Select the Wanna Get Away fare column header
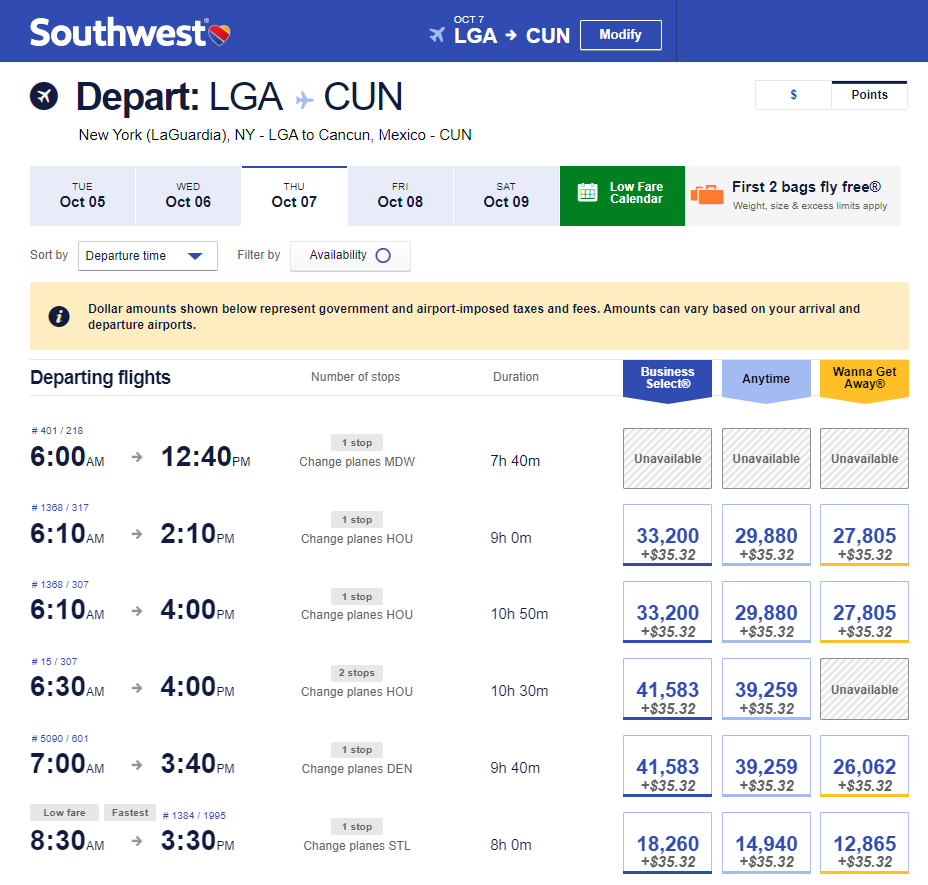 (864, 378)
